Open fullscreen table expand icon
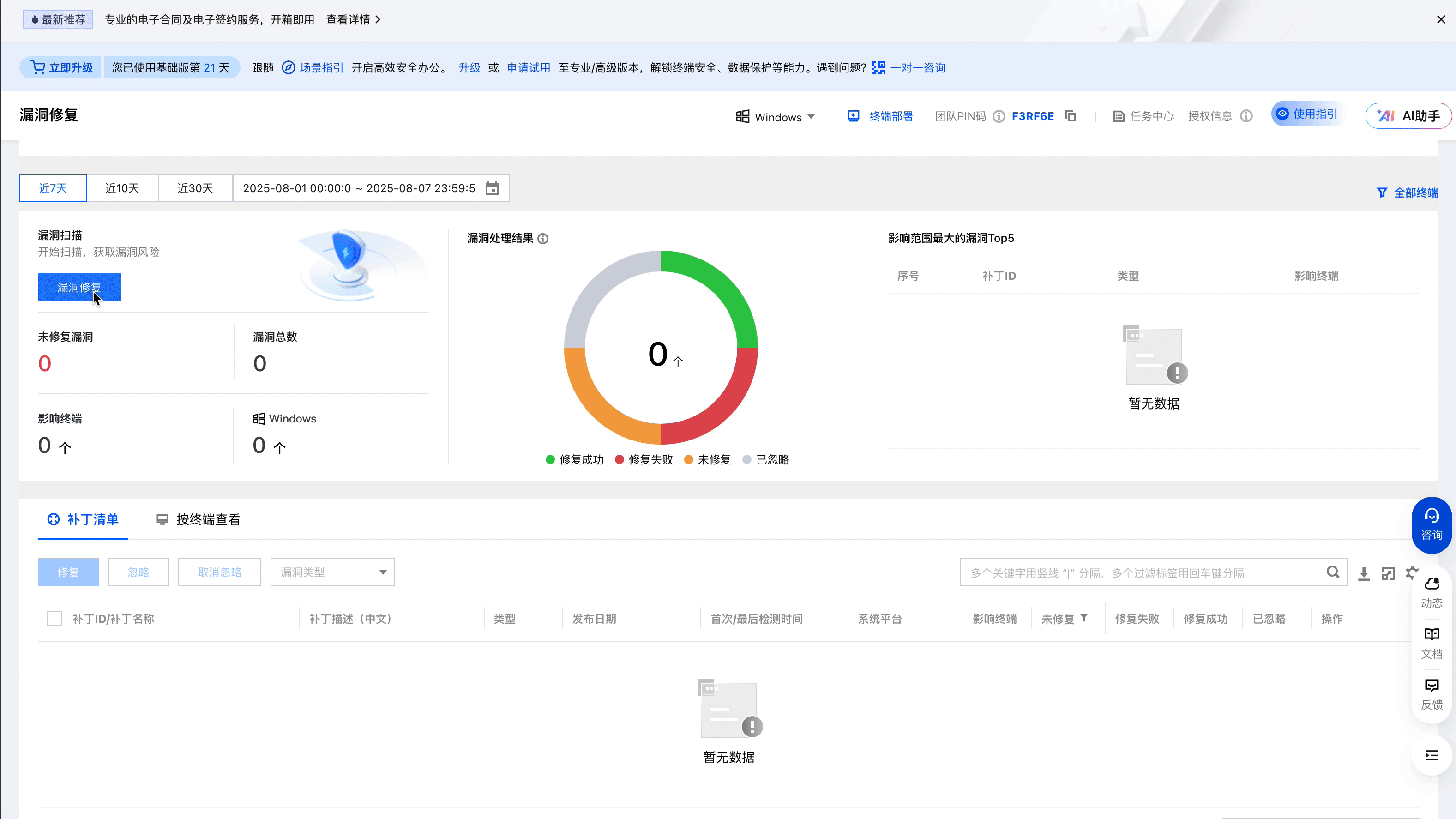Image resolution: width=1456 pixels, height=819 pixels. pos(1388,573)
